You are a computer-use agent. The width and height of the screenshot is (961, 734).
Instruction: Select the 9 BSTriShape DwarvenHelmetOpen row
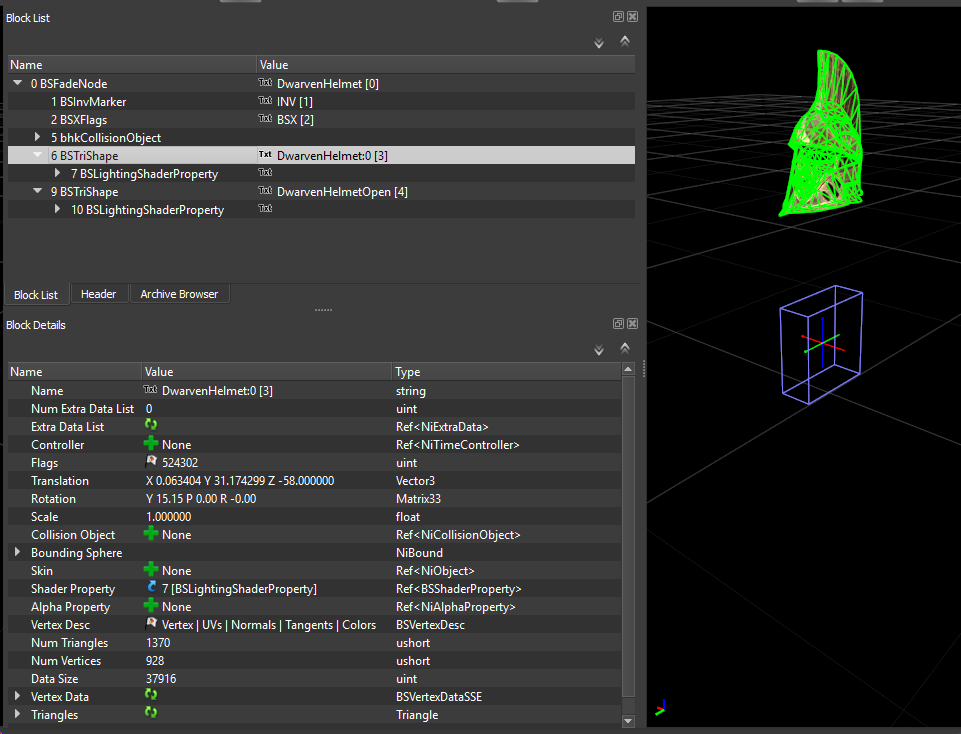pyautogui.click(x=321, y=192)
